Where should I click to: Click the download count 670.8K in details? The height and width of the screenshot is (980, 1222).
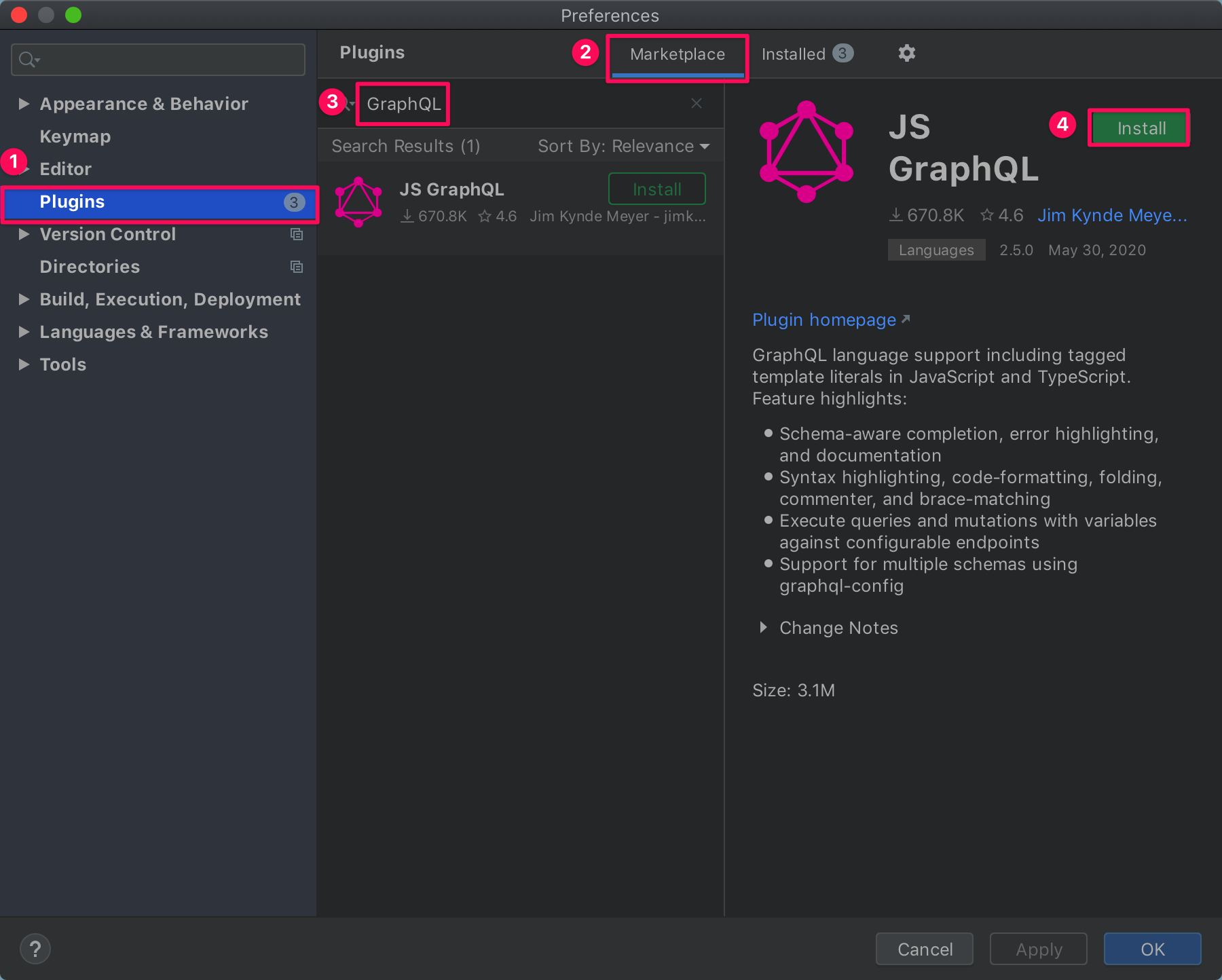tap(927, 215)
